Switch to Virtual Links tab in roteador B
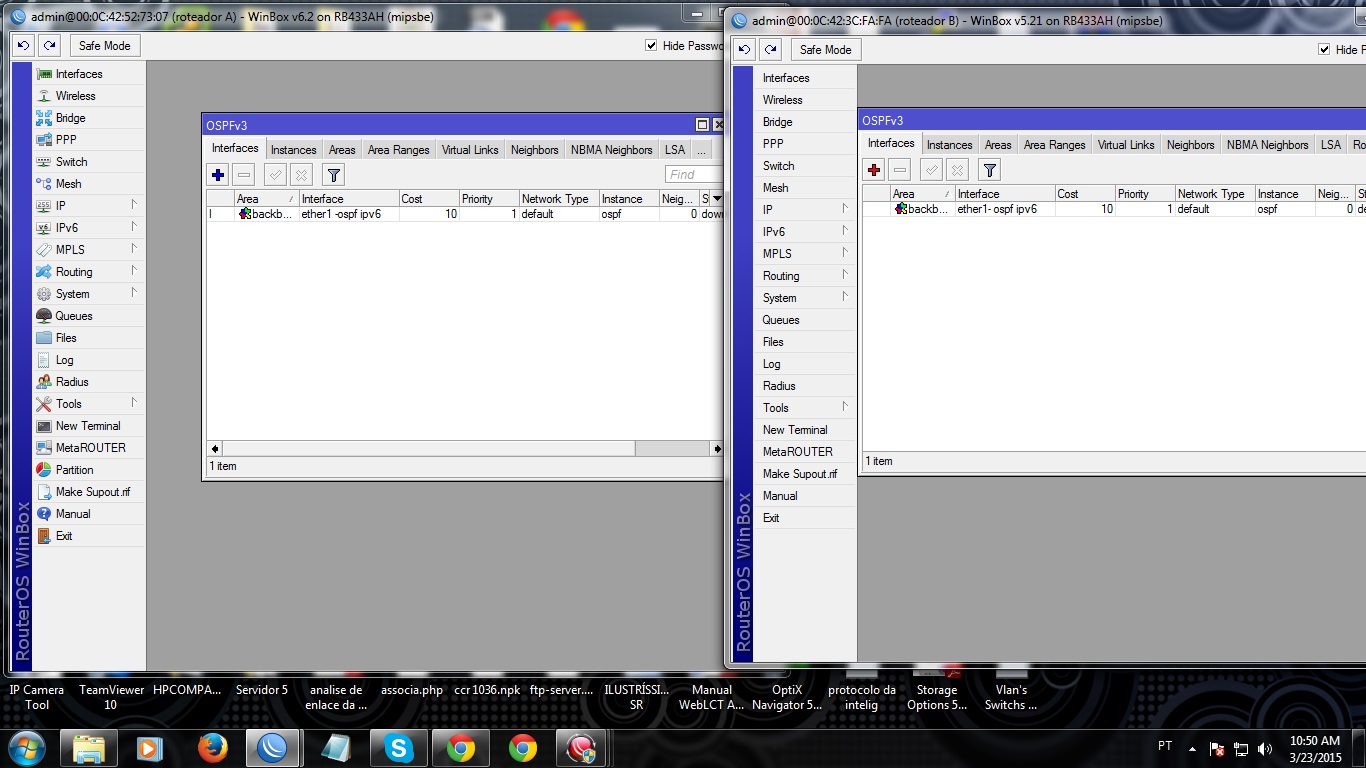Image resolution: width=1366 pixels, height=768 pixels. tap(1126, 145)
